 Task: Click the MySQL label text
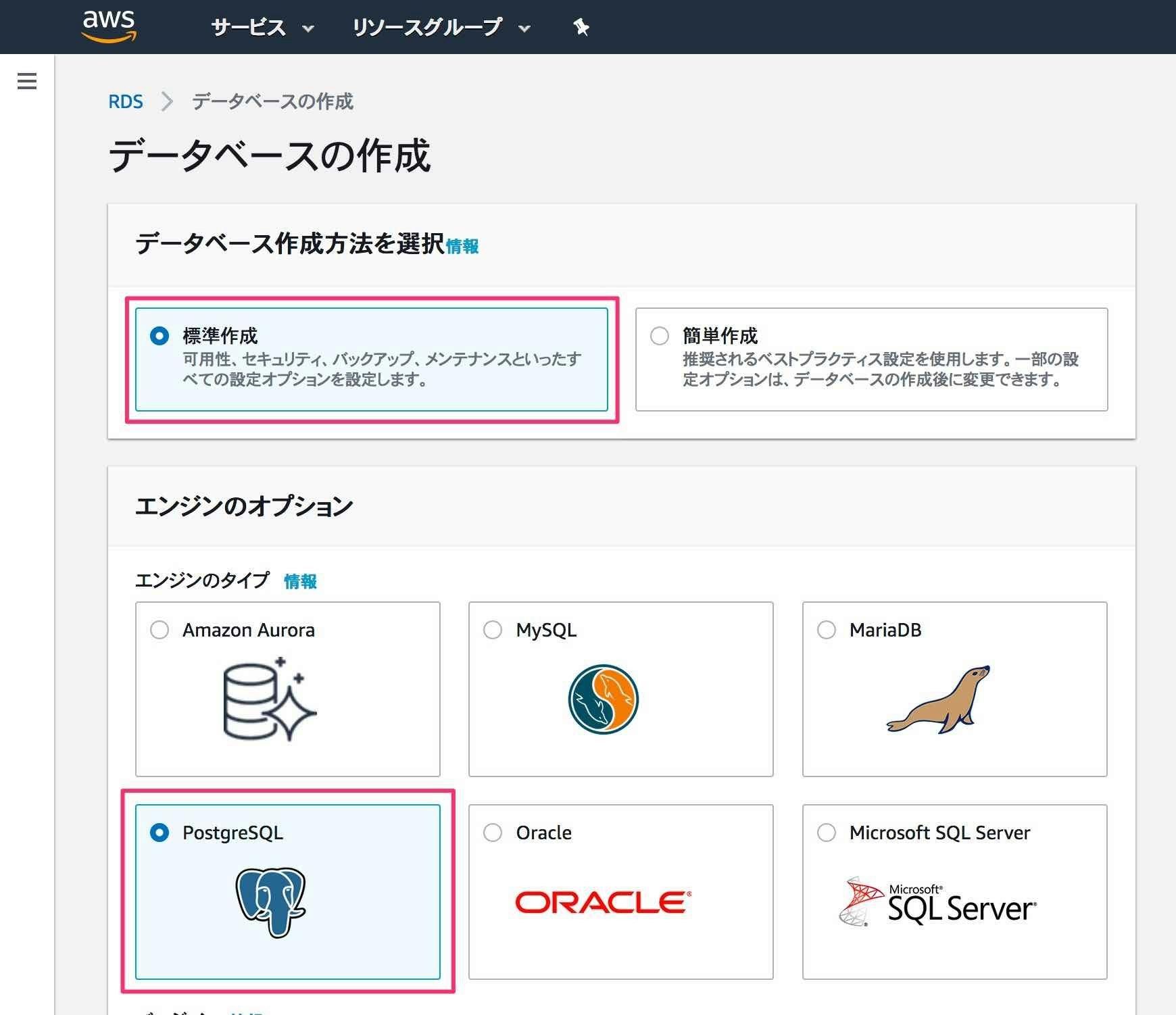tap(546, 630)
